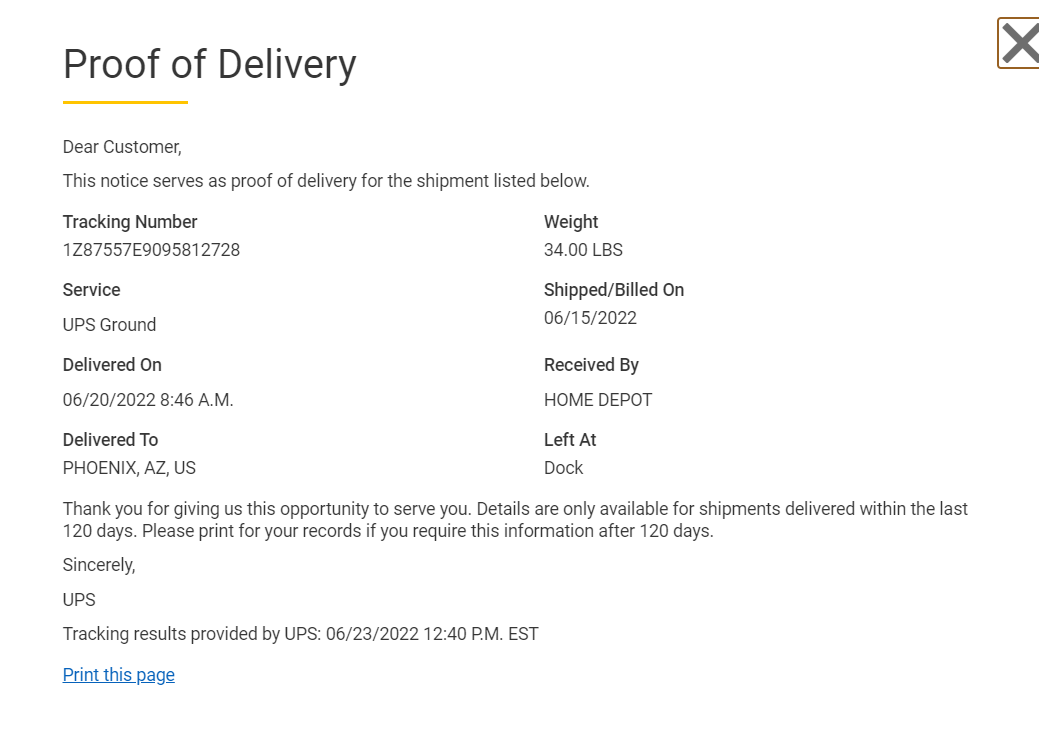Select the PHOENIX, AZ, US destination text
This screenshot has height=736, width=1039.
point(129,468)
